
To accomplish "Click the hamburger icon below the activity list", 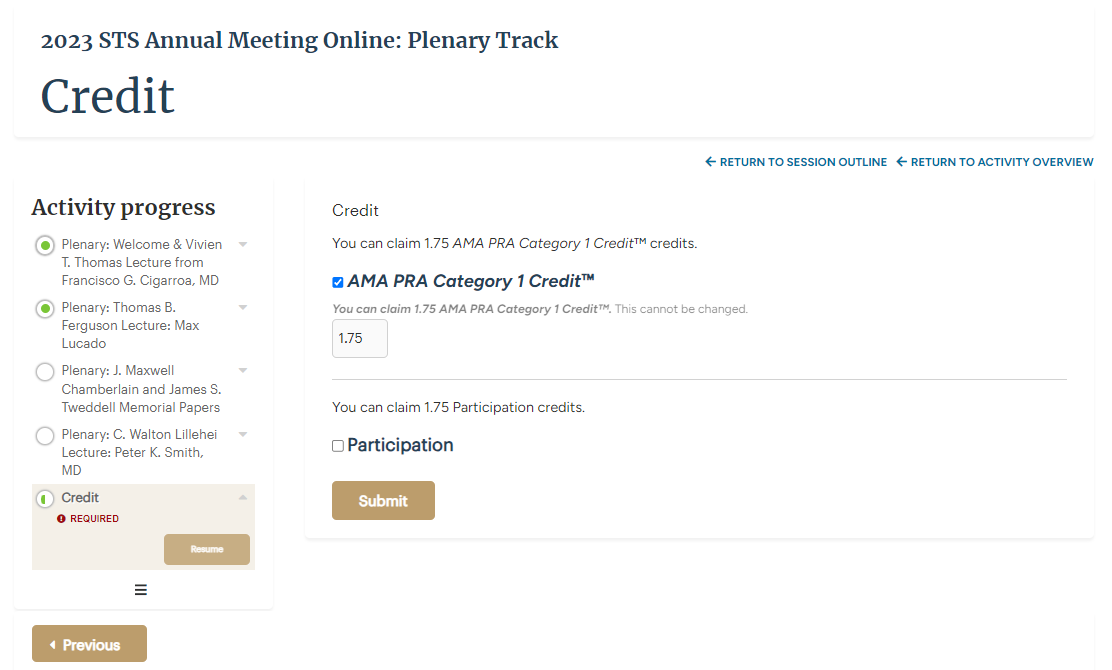I will 141,590.
